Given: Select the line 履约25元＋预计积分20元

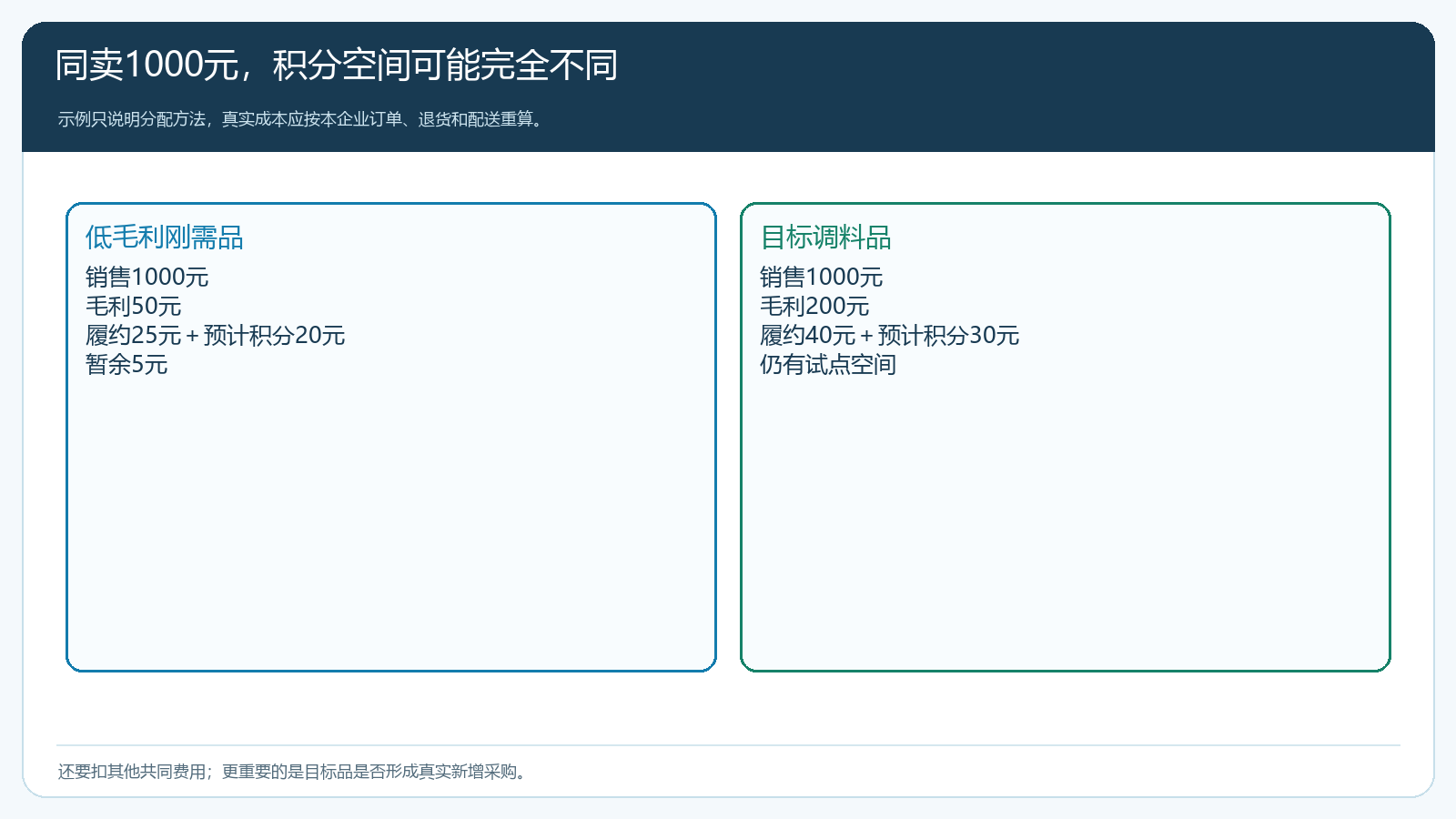Looking at the screenshot, I should [x=216, y=335].
